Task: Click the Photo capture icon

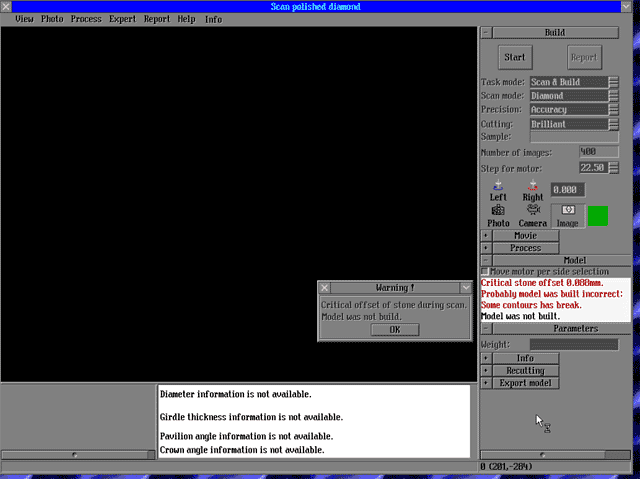Action: [x=498, y=211]
